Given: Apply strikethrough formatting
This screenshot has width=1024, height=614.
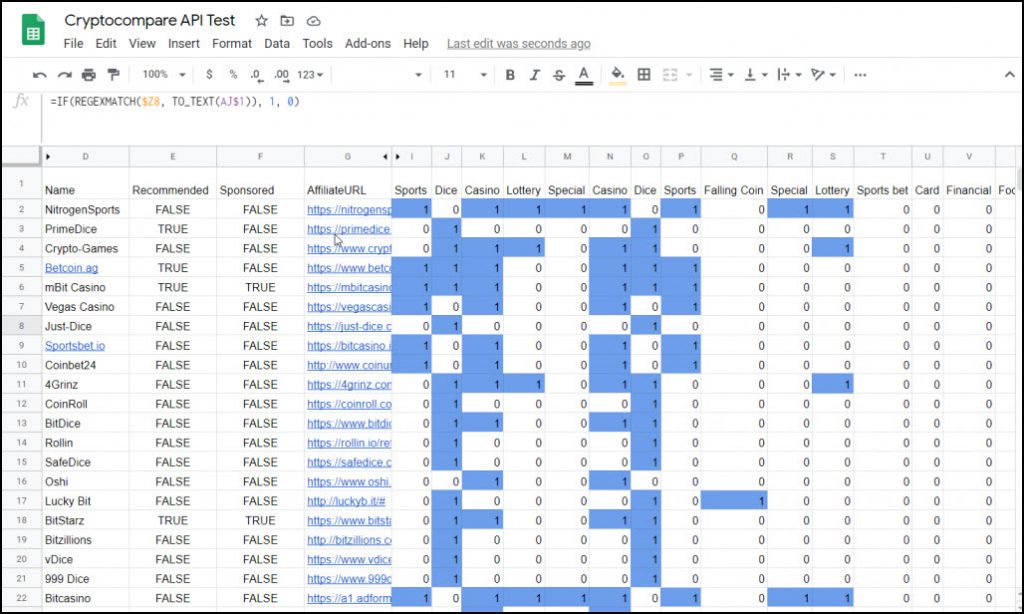Looking at the screenshot, I should click(558, 75).
